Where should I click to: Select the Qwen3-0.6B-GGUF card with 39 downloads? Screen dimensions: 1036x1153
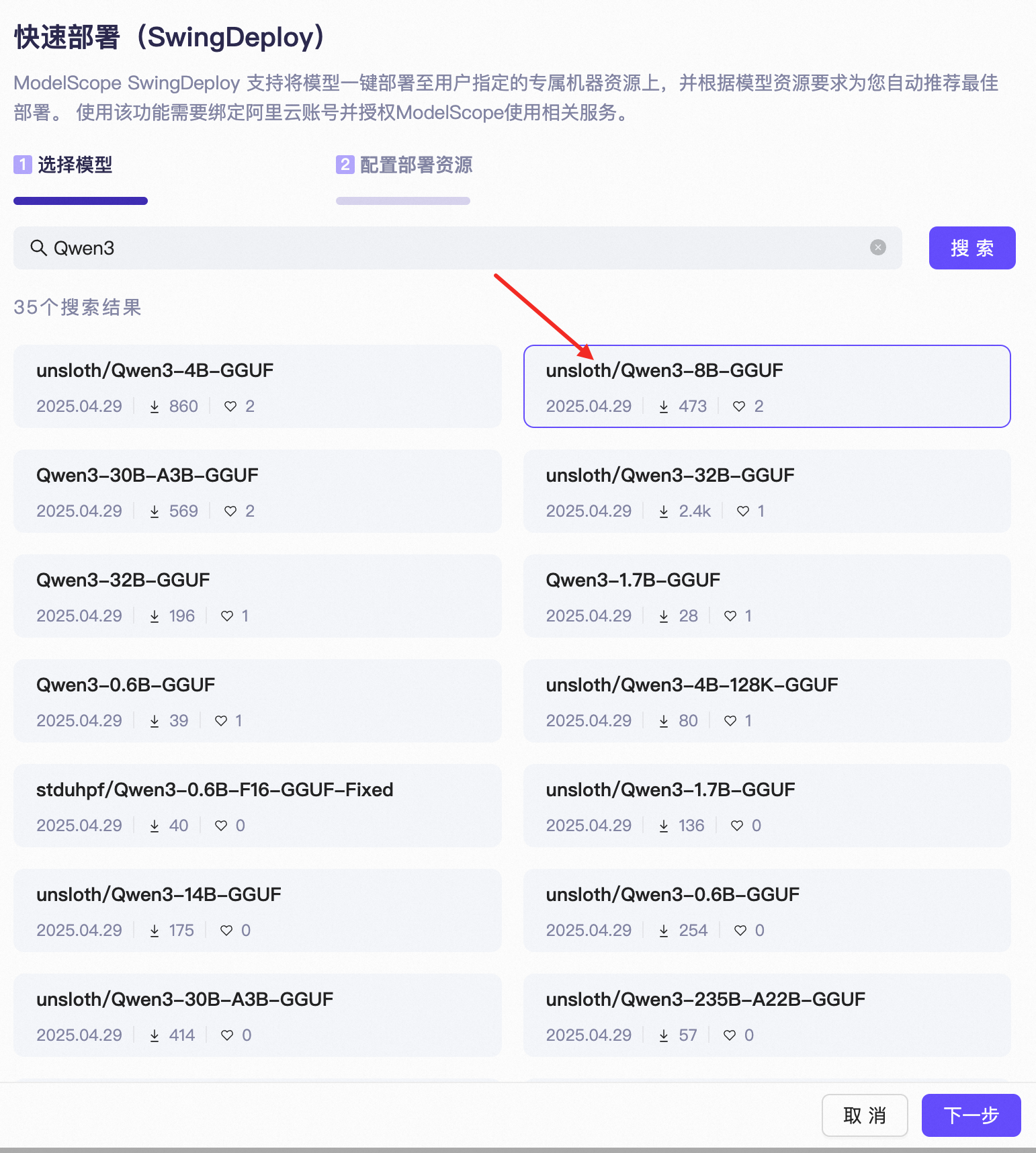pyautogui.click(x=257, y=701)
